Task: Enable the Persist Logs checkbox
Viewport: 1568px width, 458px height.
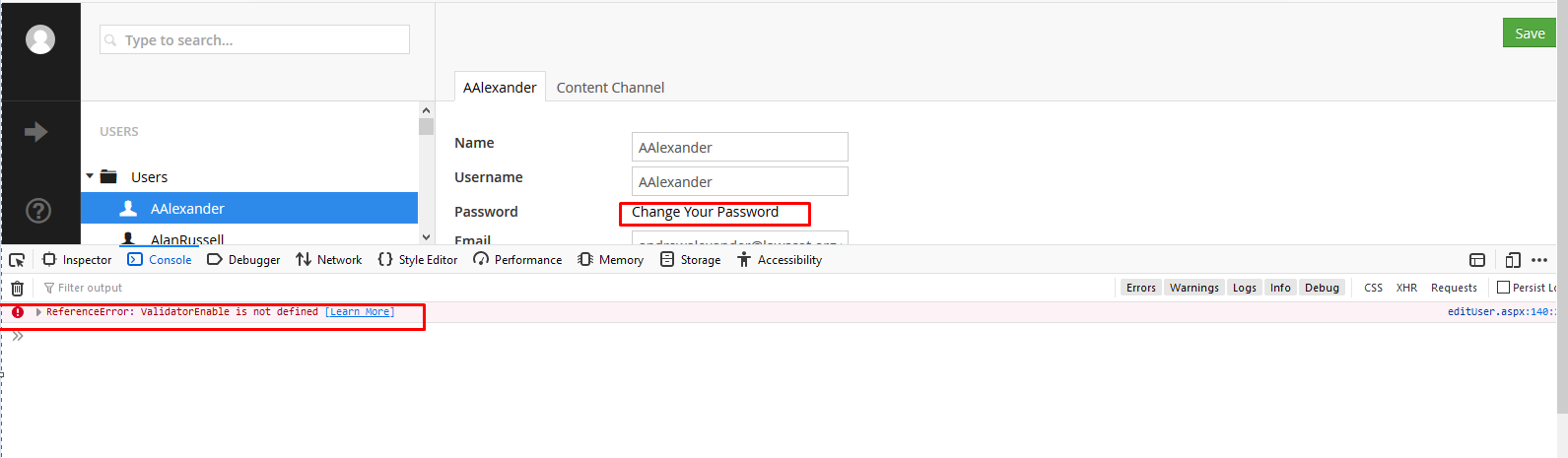Action: click(x=1503, y=288)
